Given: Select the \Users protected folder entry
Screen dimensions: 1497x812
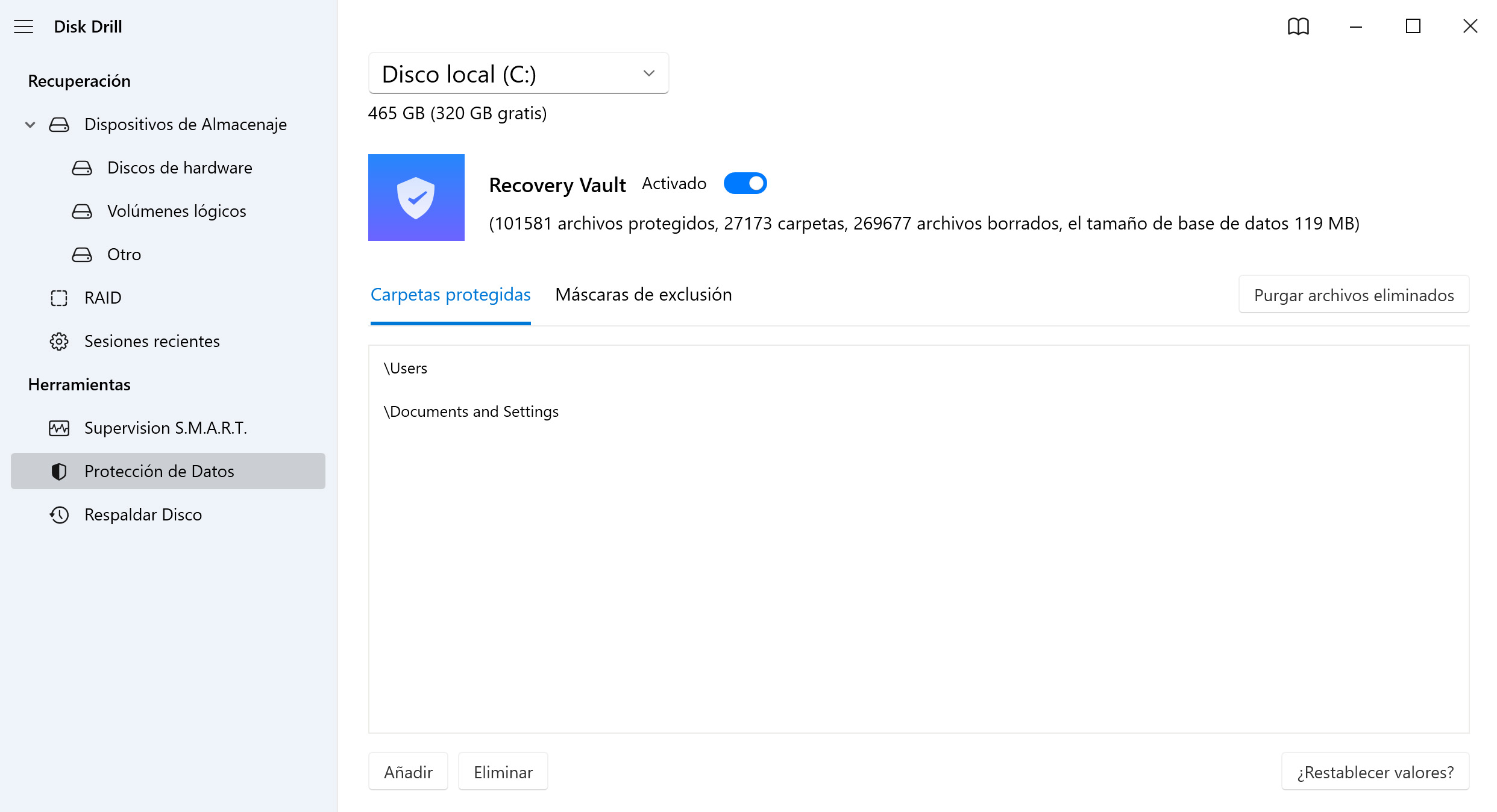Looking at the screenshot, I should pyautogui.click(x=405, y=368).
